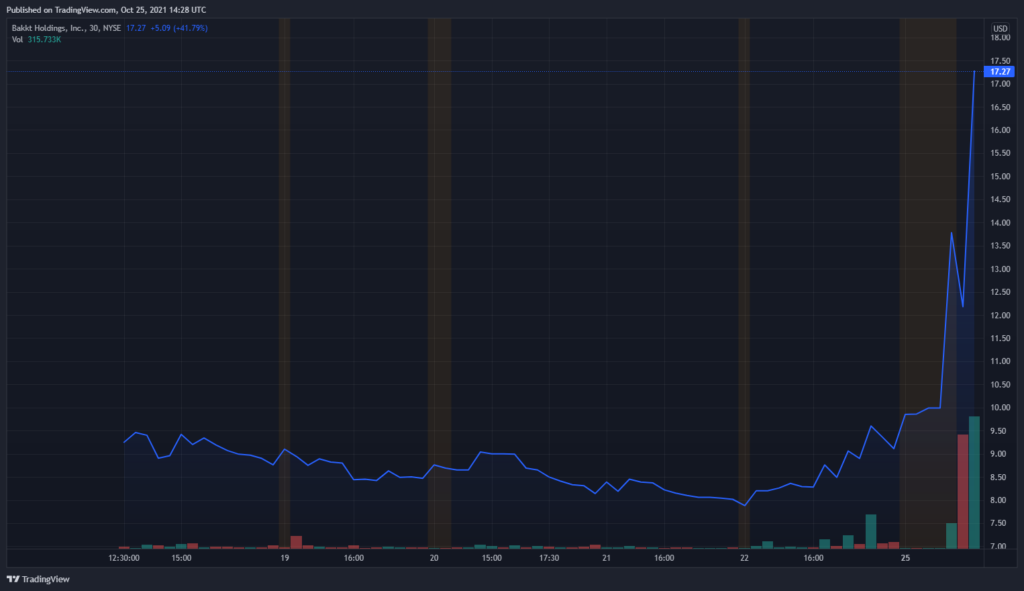Click the 19 date marker on time axis
Image resolution: width=1024 pixels, height=591 pixels.
tap(285, 558)
